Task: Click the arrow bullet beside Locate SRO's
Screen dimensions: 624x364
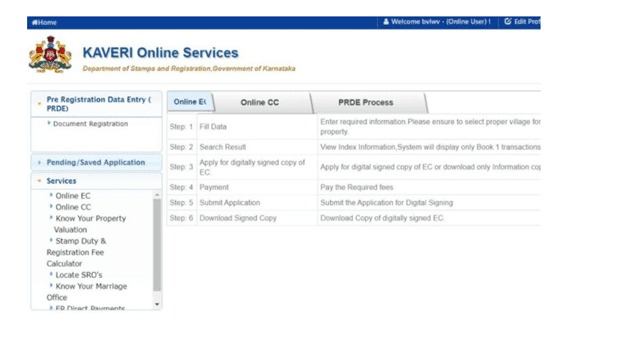Action: pos(51,274)
